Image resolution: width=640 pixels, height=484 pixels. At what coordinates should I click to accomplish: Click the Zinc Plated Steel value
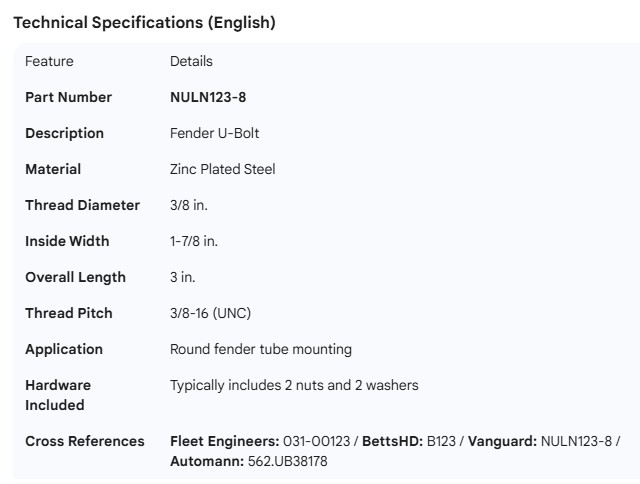(x=222, y=169)
